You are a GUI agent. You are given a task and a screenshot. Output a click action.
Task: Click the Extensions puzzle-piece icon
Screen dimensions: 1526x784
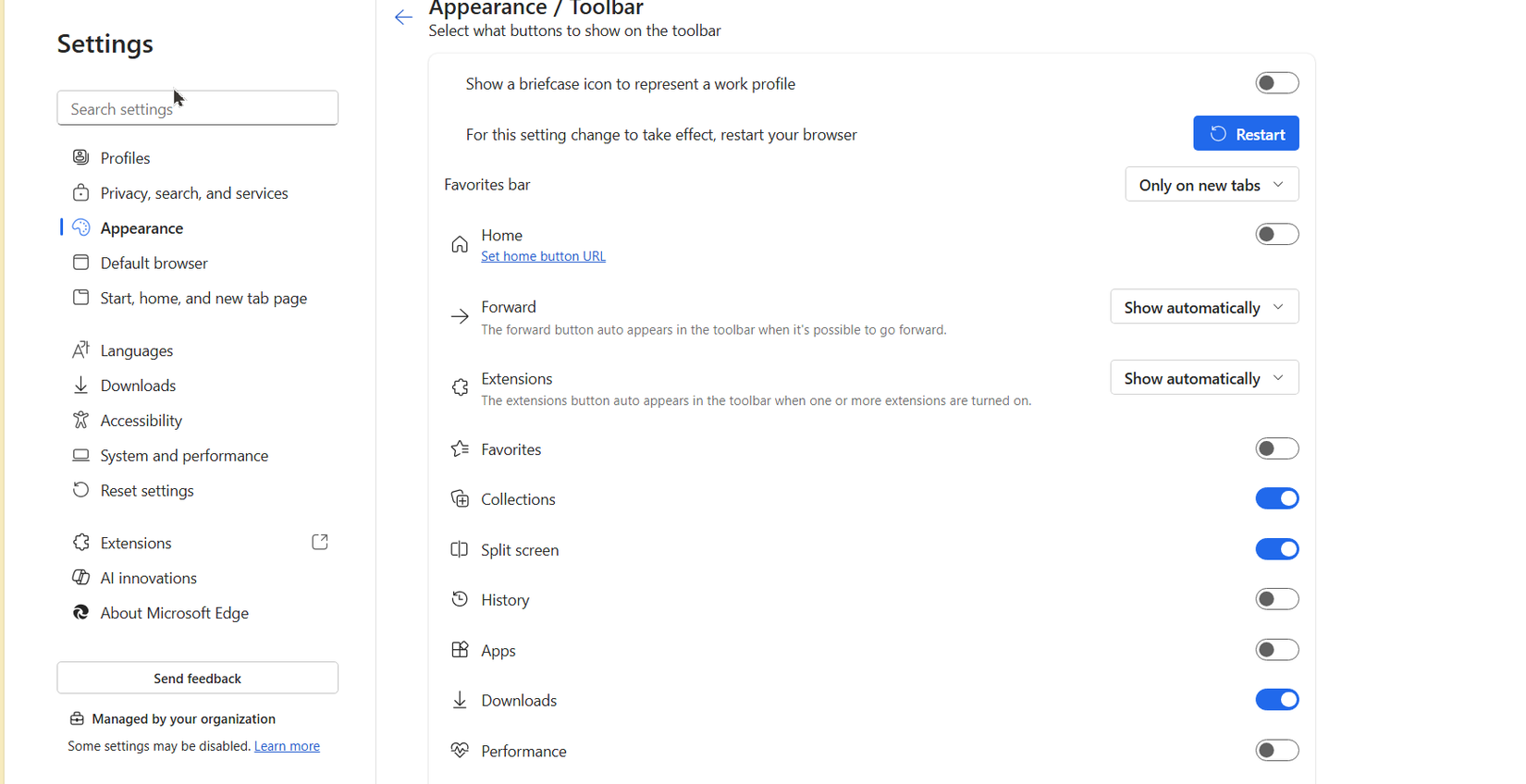click(x=80, y=542)
